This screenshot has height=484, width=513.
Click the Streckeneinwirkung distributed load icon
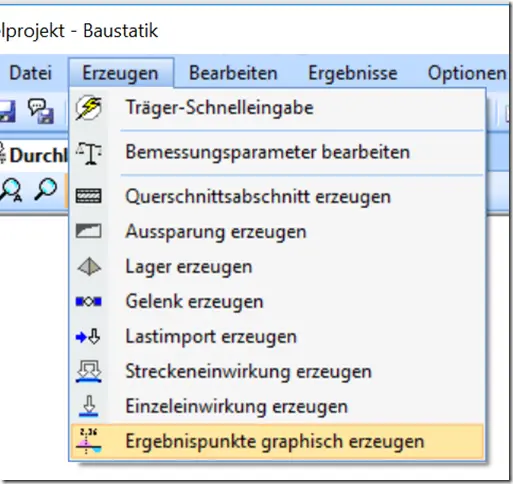[89, 371]
